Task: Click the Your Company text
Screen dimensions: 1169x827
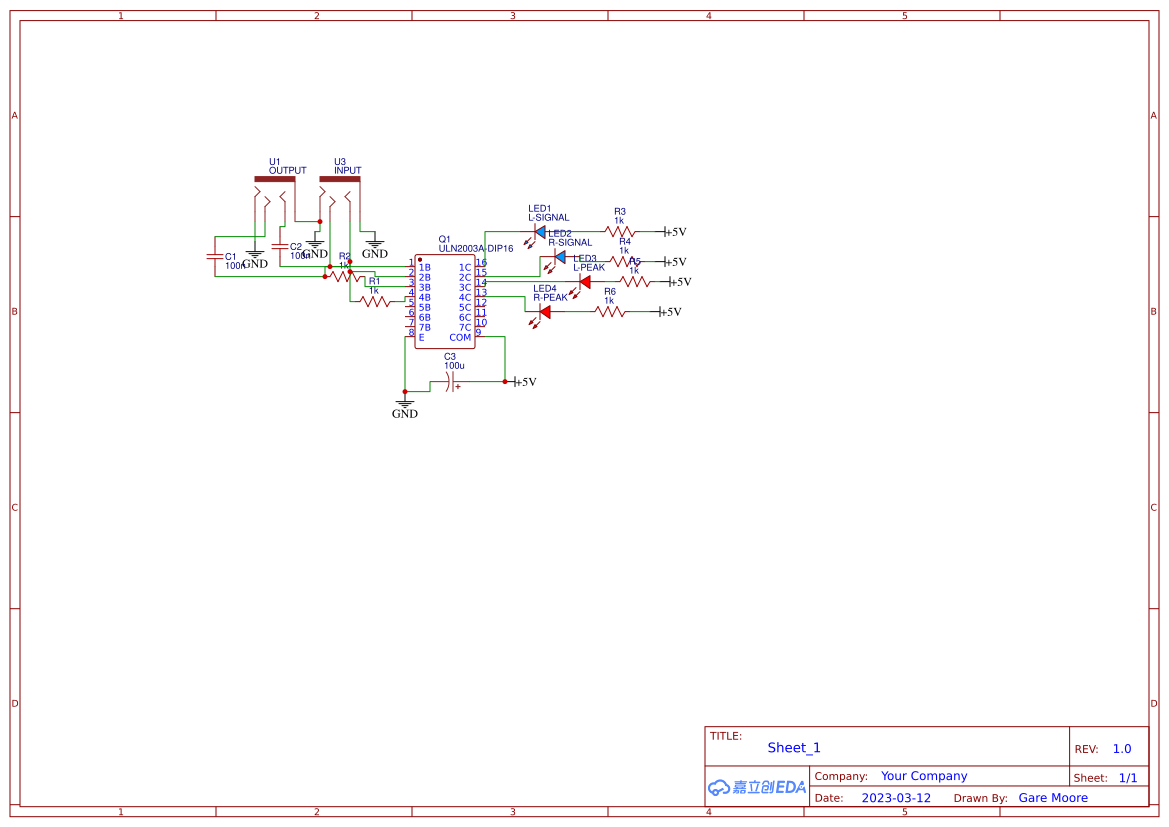Action: (923, 775)
